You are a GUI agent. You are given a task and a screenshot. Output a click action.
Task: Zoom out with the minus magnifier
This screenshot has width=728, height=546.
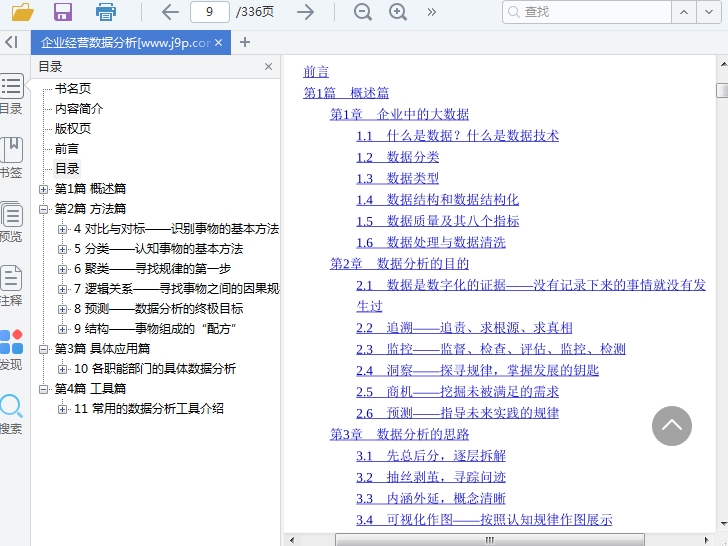pos(363,12)
